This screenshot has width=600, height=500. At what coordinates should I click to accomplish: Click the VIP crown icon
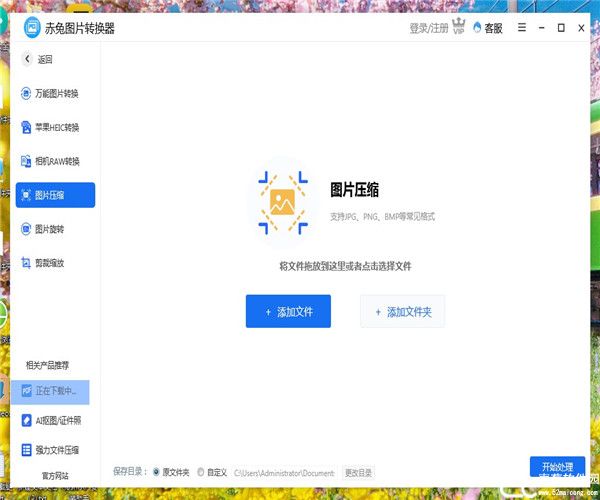[460, 28]
